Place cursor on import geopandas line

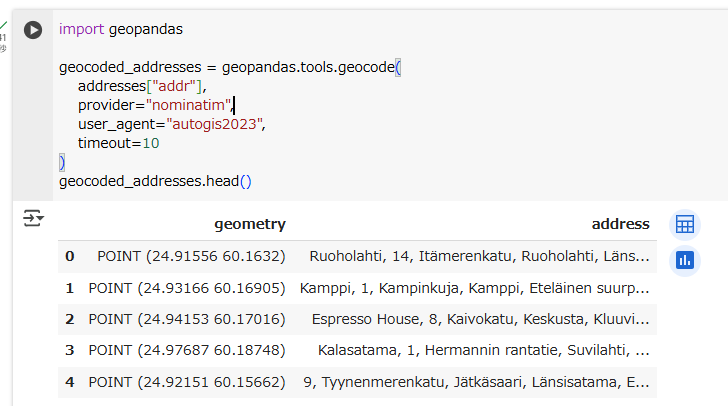pos(120,29)
